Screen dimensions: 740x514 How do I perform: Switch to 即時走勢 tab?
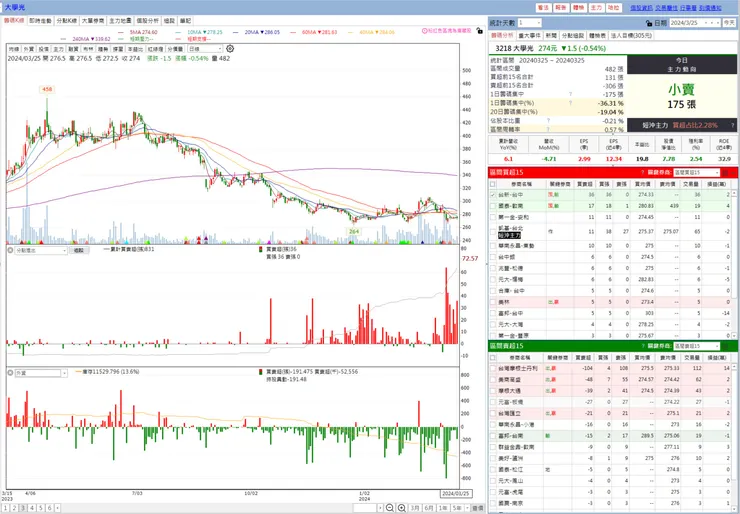click(40, 21)
